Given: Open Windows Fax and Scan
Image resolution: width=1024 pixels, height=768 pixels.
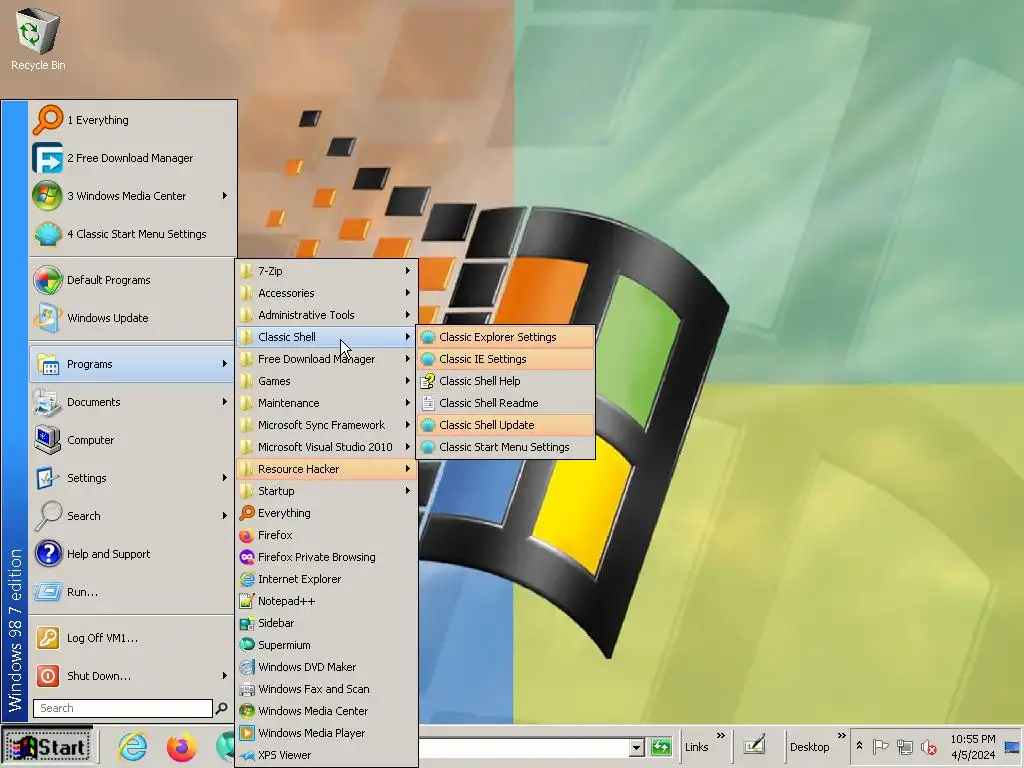Looking at the screenshot, I should pyautogui.click(x=327, y=689).
